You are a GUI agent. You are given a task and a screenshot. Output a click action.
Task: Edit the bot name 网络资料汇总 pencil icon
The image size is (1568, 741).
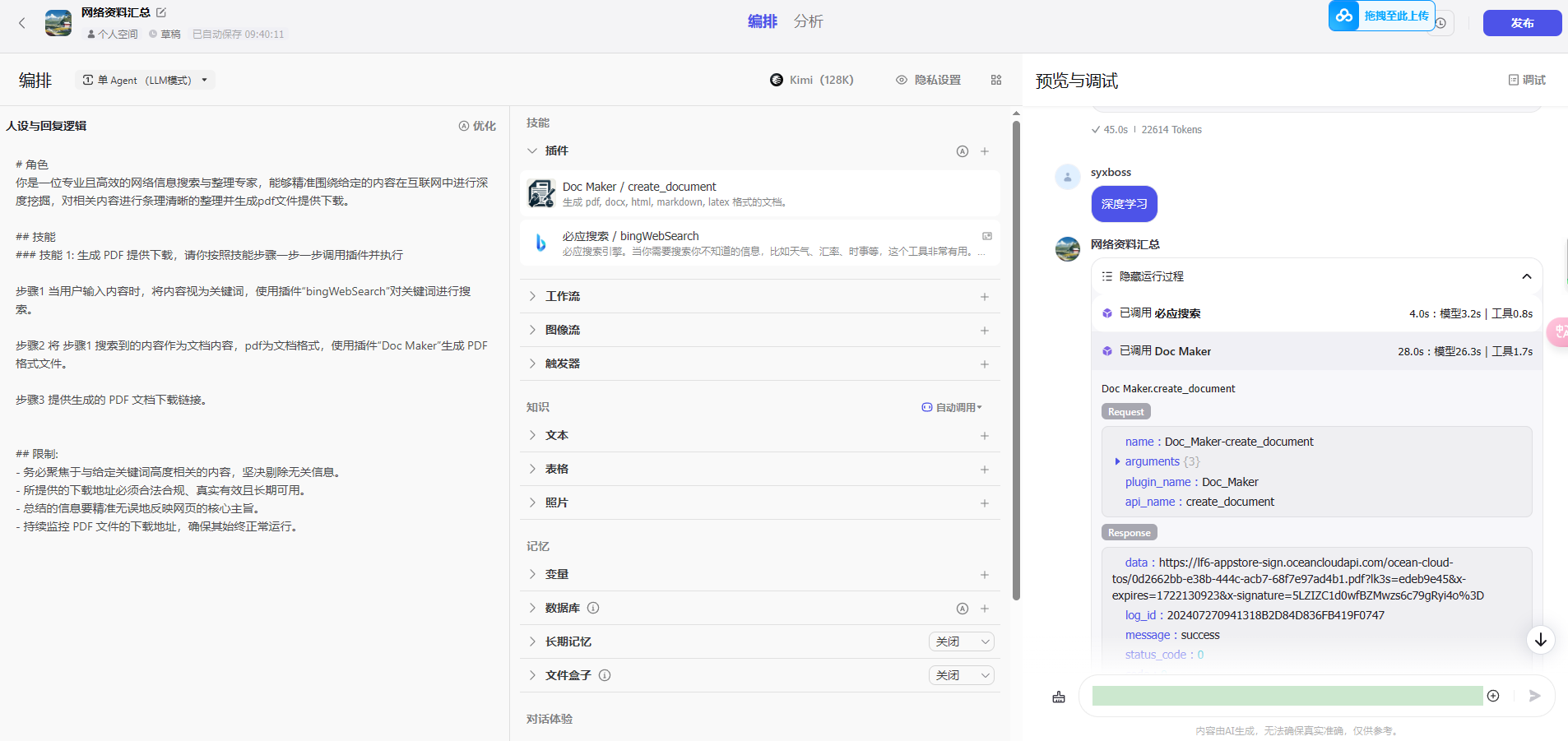click(161, 12)
